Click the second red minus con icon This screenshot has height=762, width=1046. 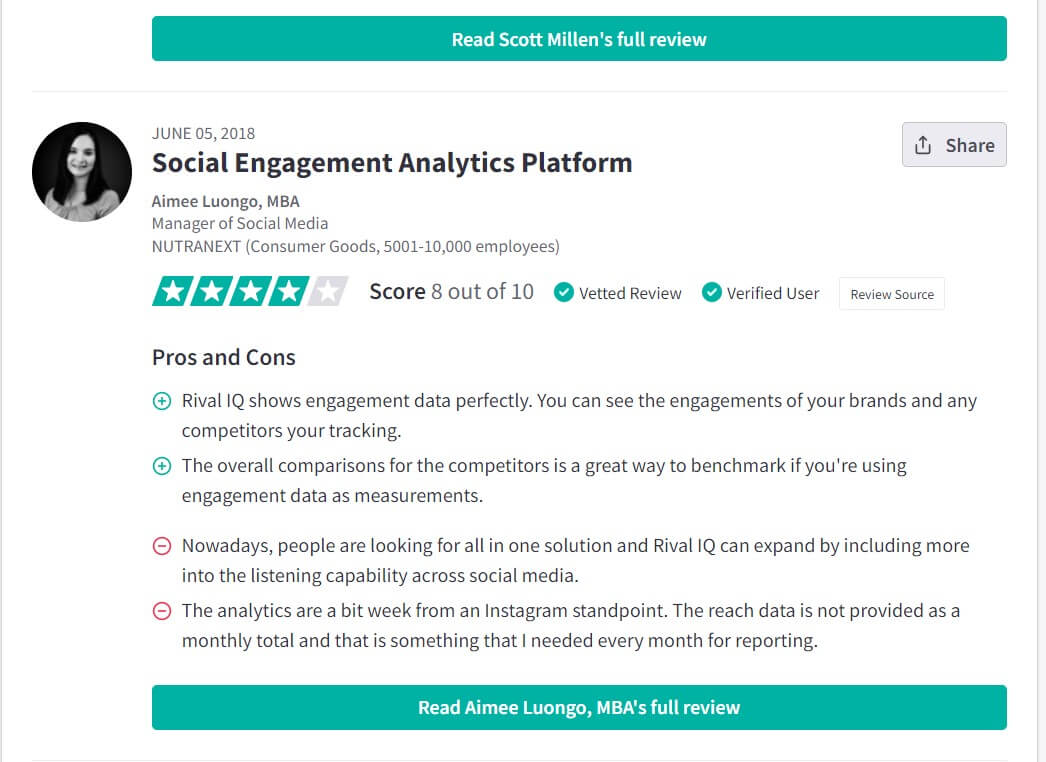[162, 611]
